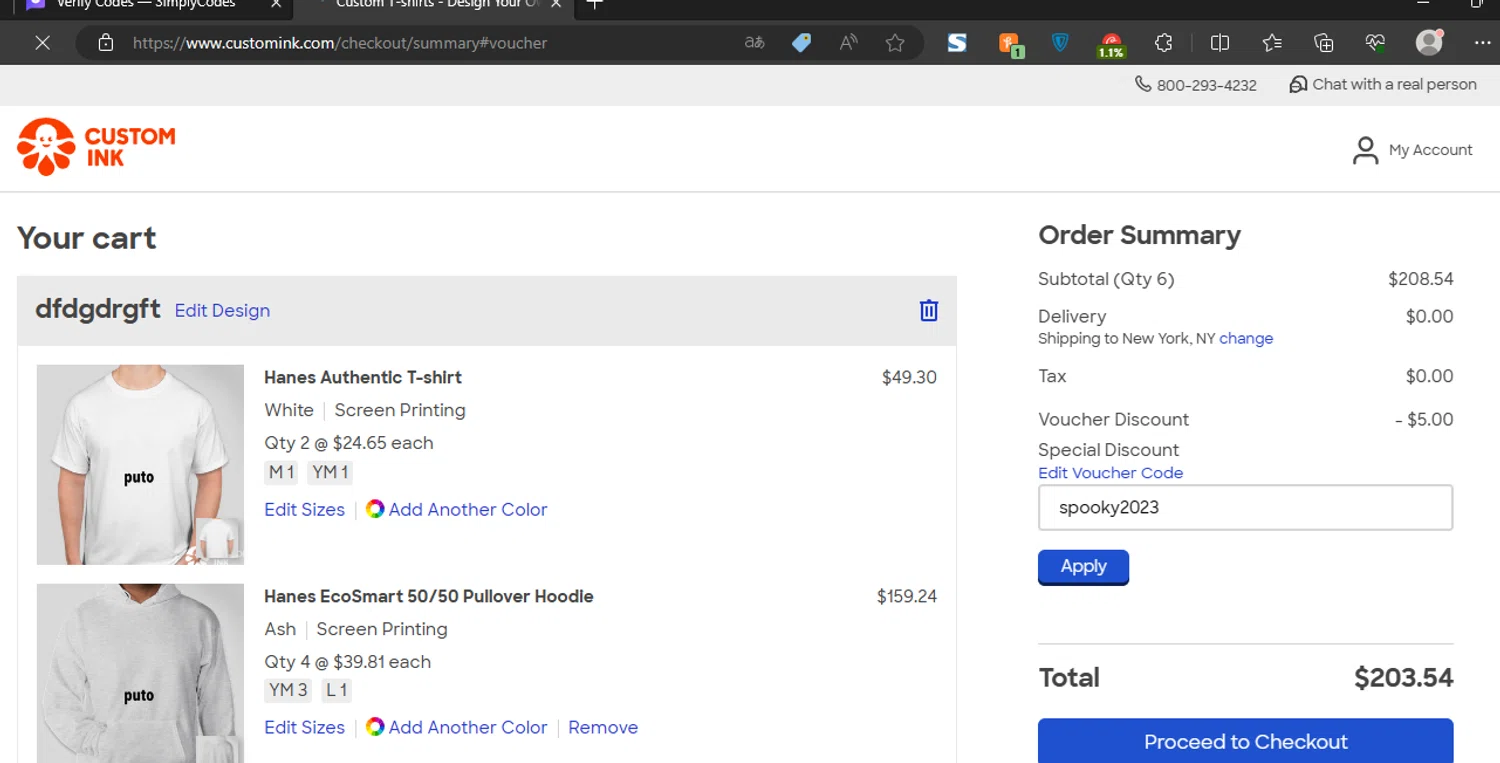Image resolution: width=1500 pixels, height=763 pixels.
Task: Click the $203.54 total amount
Action: [1403, 678]
